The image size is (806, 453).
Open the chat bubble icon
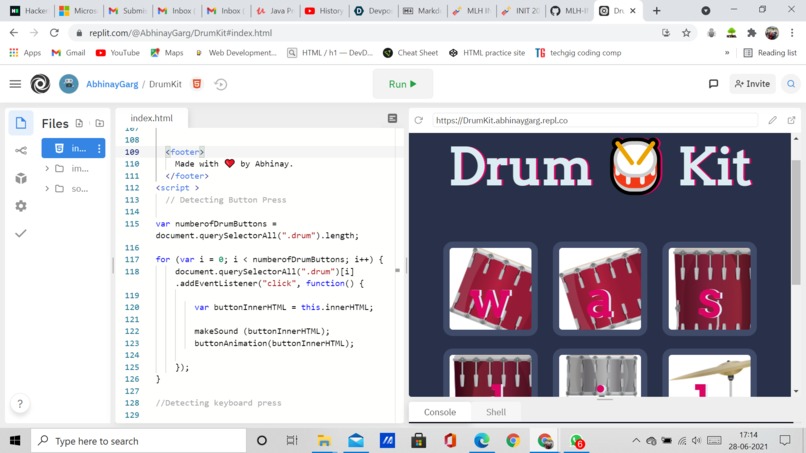click(x=713, y=84)
